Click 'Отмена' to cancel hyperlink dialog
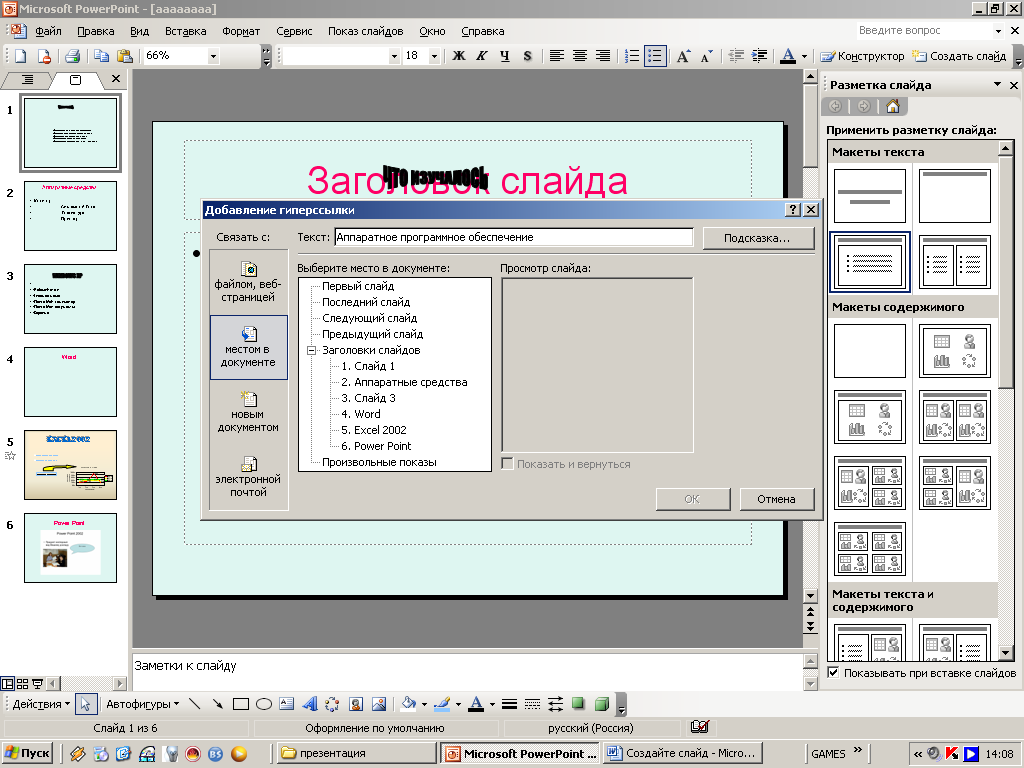Image resolution: width=1024 pixels, height=768 pixels. [x=776, y=499]
